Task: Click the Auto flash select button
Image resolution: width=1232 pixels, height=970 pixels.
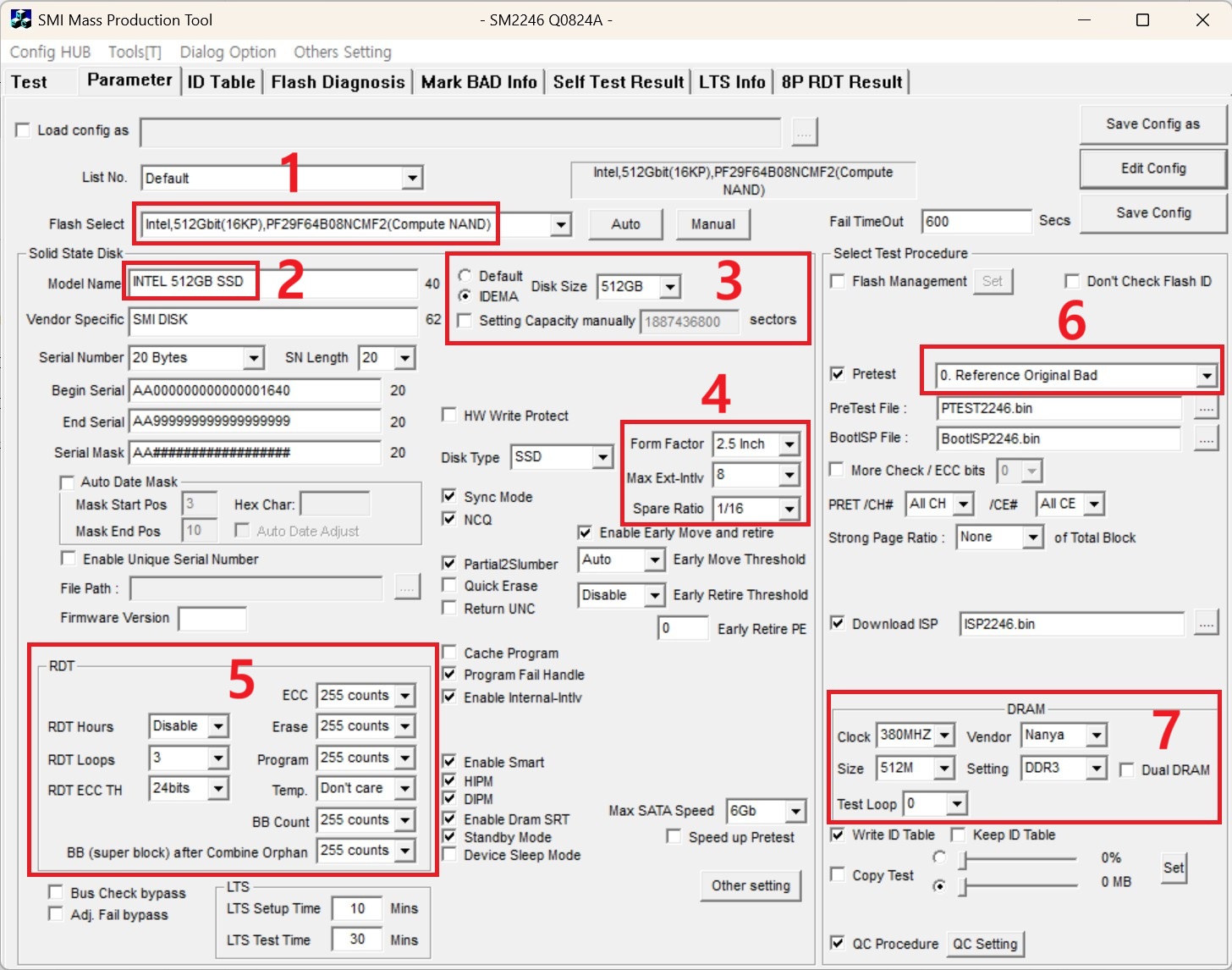Action: pyautogui.click(x=625, y=224)
